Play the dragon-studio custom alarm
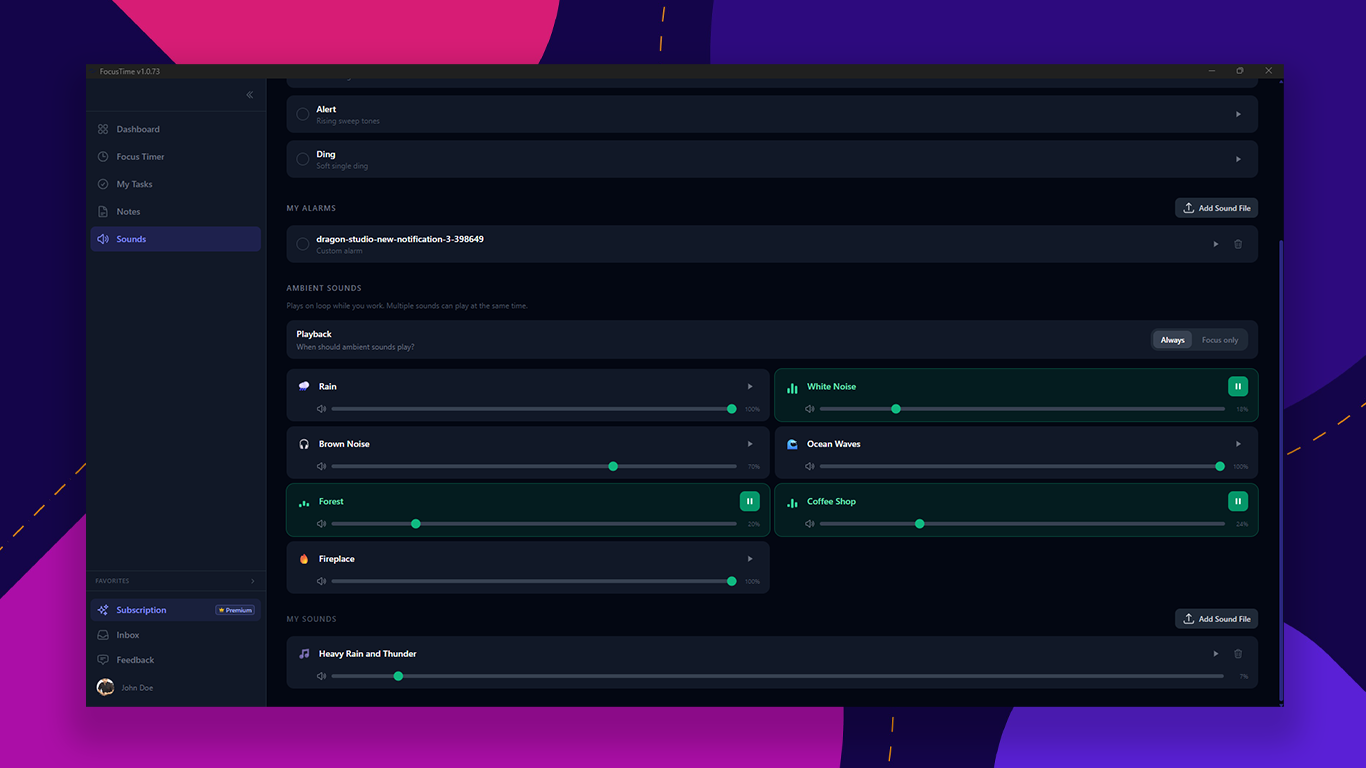Viewport: 1366px width, 768px height. click(x=1216, y=244)
